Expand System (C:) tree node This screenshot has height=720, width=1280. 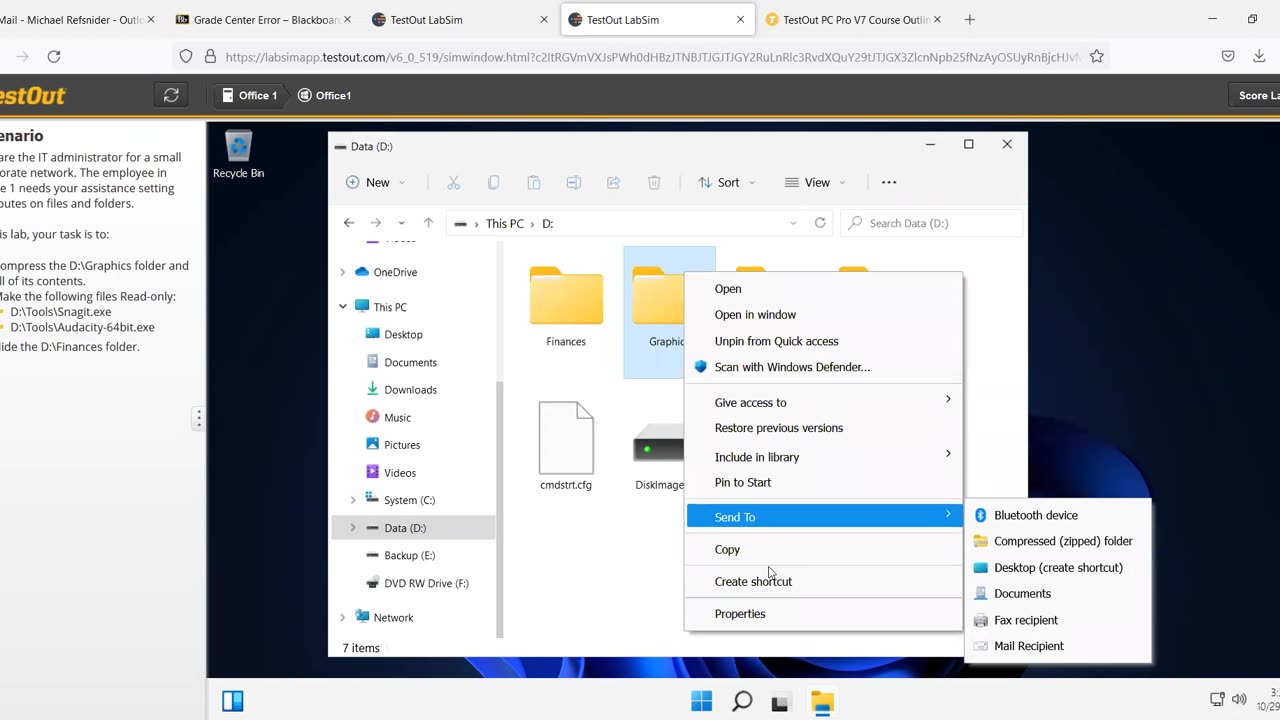tap(352, 500)
